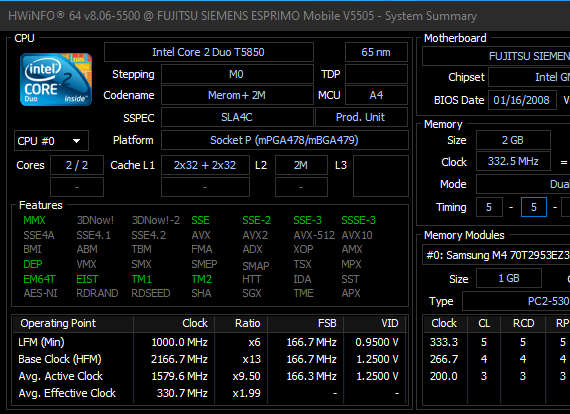The width and height of the screenshot is (570, 414).
Task: Click the memory Mode value field
Action: pos(523,184)
